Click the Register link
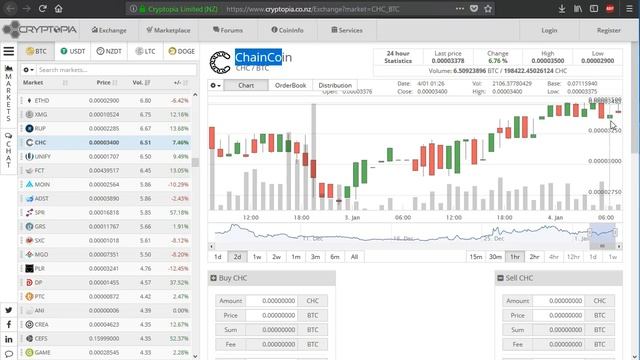This screenshot has width=640, height=360. (x=608, y=30)
